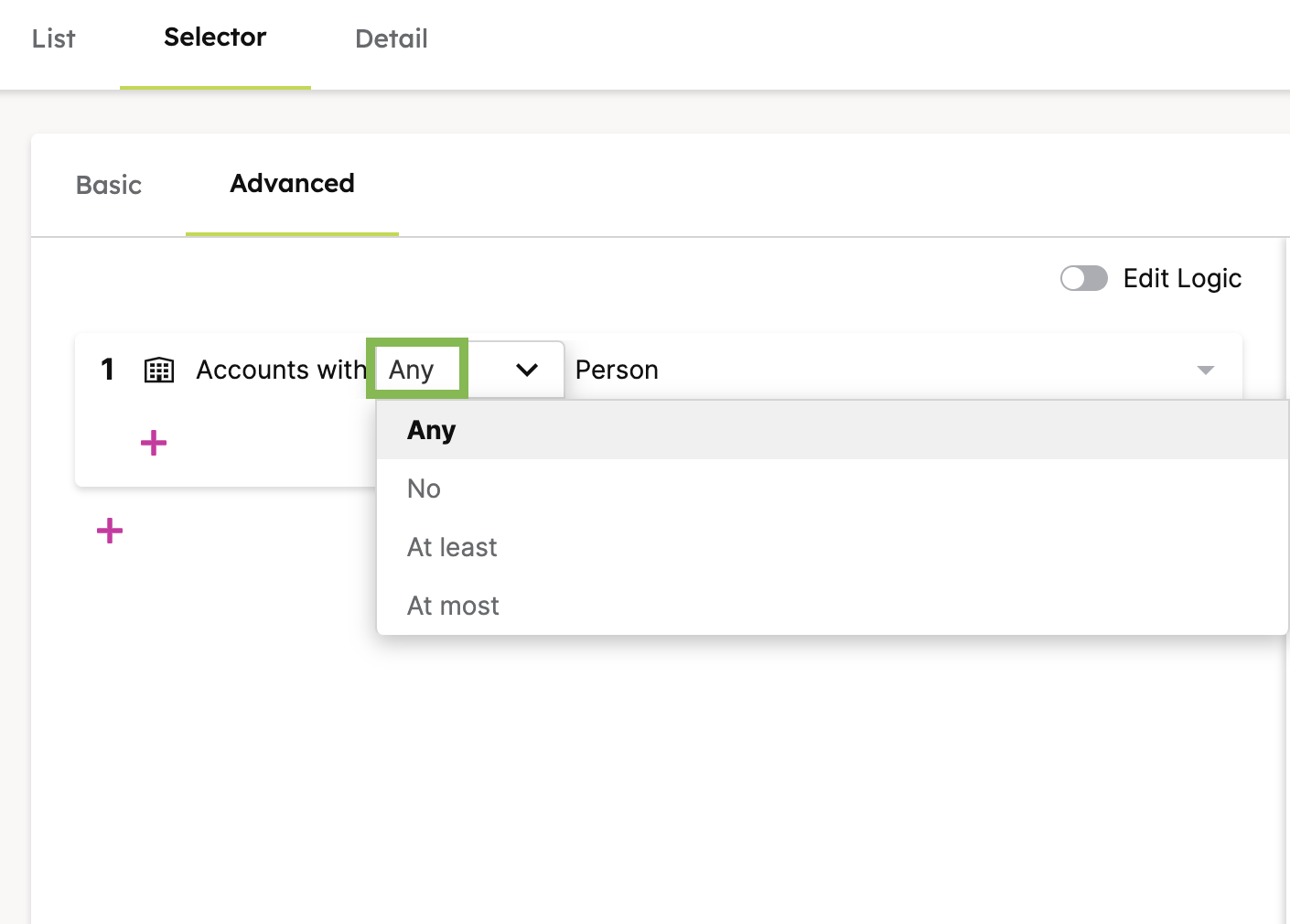This screenshot has width=1290, height=924.
Task: Pick At most option
Action: 832,606
